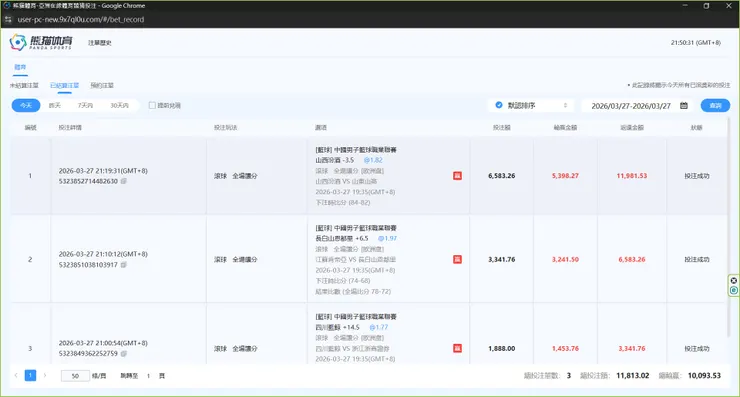
Task: Click red win badge on 3,341.76 row
Action: coord(457,259)
